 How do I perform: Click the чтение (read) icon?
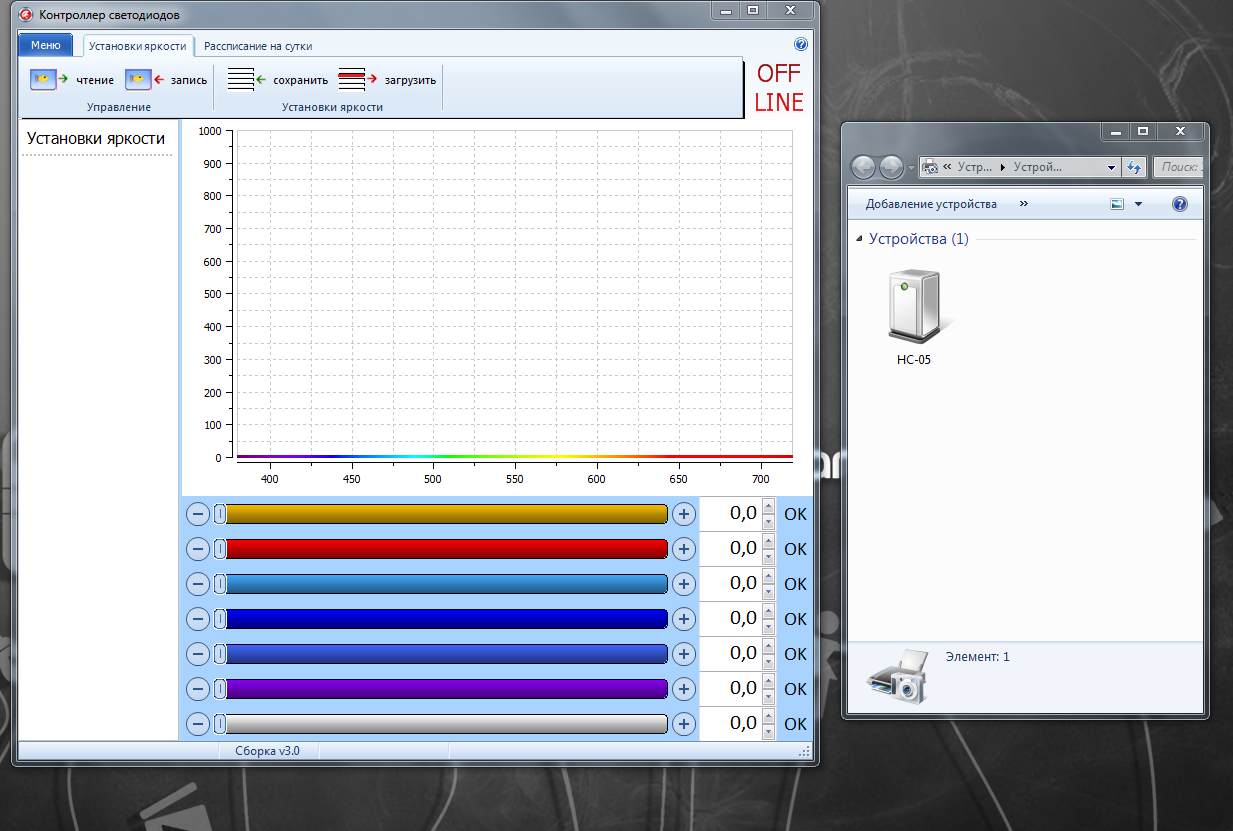[x=49, y=79]
